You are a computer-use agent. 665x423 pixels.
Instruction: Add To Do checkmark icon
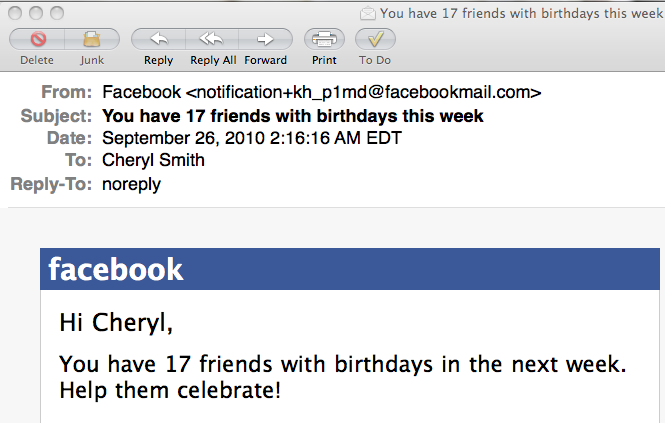pyautogui.click(x=375, y=40)
